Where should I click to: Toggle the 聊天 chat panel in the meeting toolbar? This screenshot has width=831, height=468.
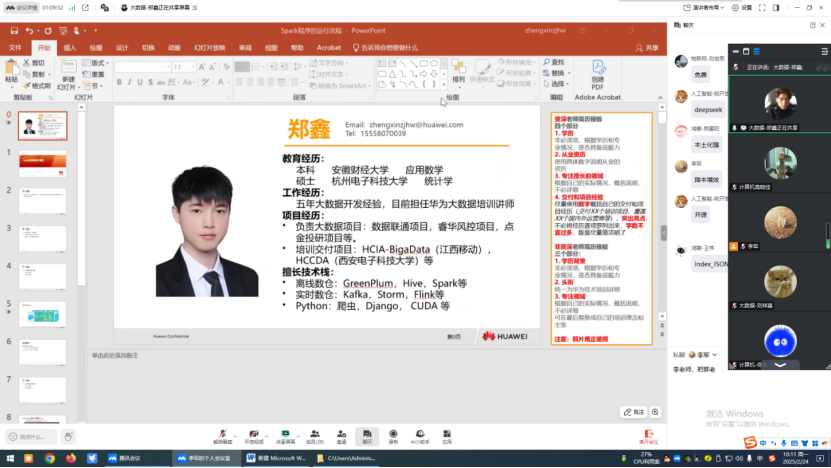coord(367,432)
